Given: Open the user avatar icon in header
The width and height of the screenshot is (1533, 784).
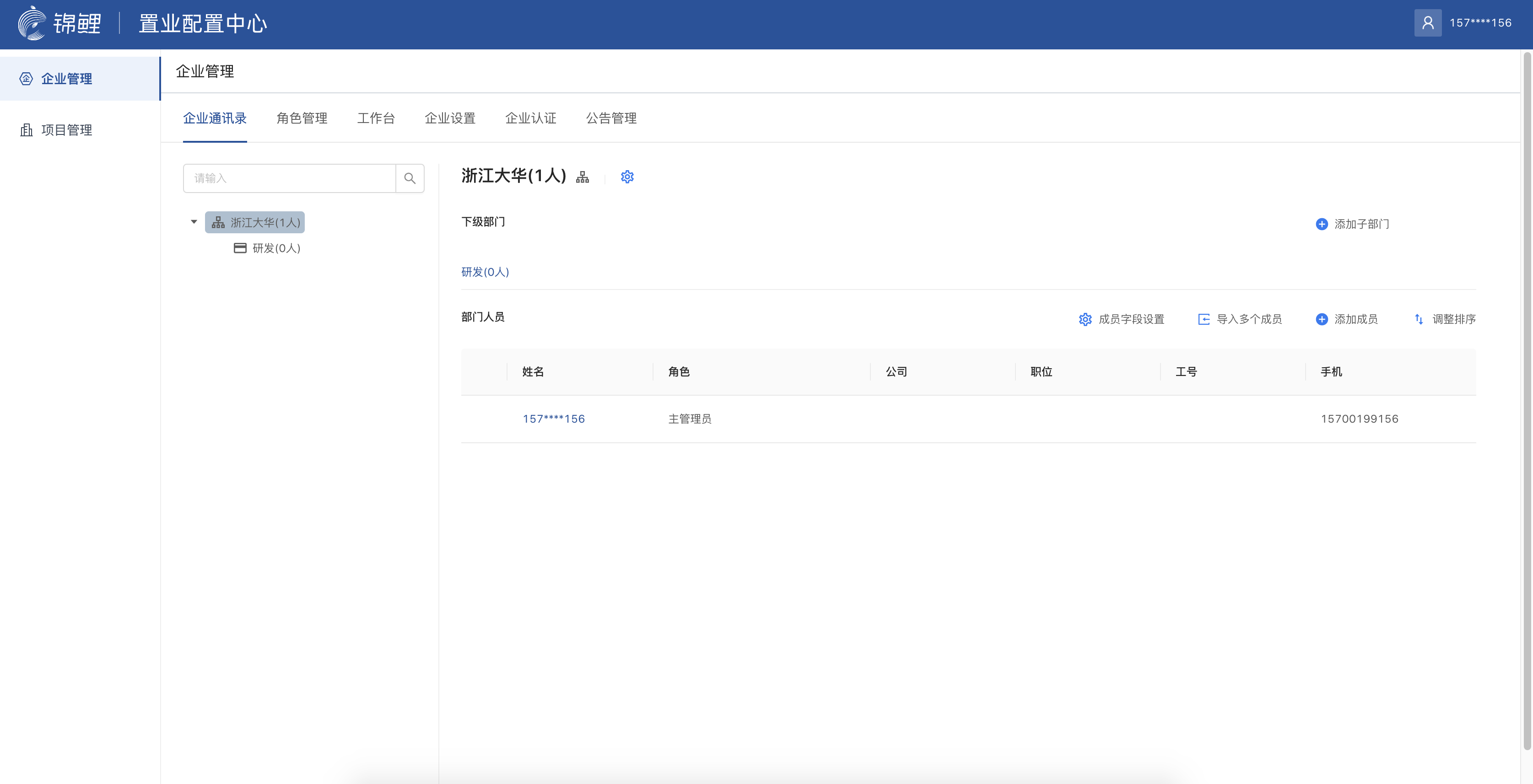Looking at the screenshot, I should 1428,23.
